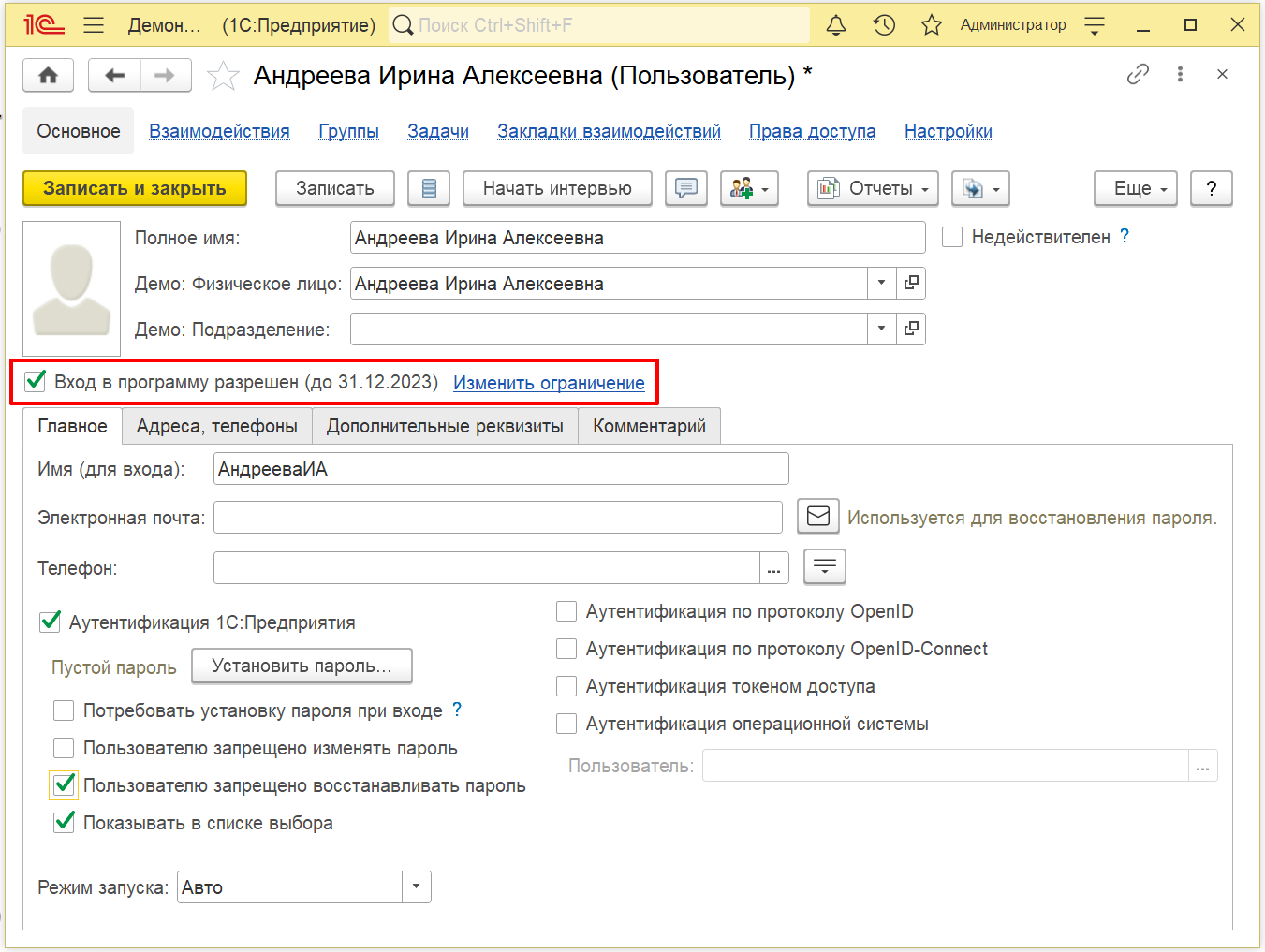The height and width of the screenshot is (952, 1265).
Task: Enable Аутентификация по протоколу OpenID
Action: point(566,611)
